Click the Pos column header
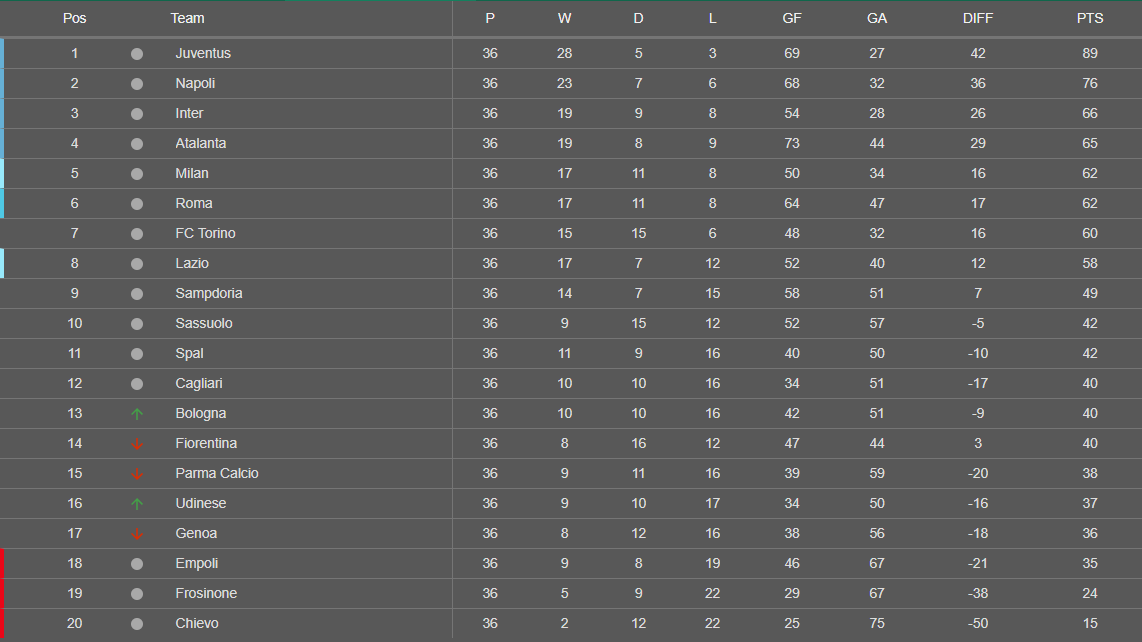Image resolution: width=1142 pixels, height=642 pixels. tap(74, 18)
